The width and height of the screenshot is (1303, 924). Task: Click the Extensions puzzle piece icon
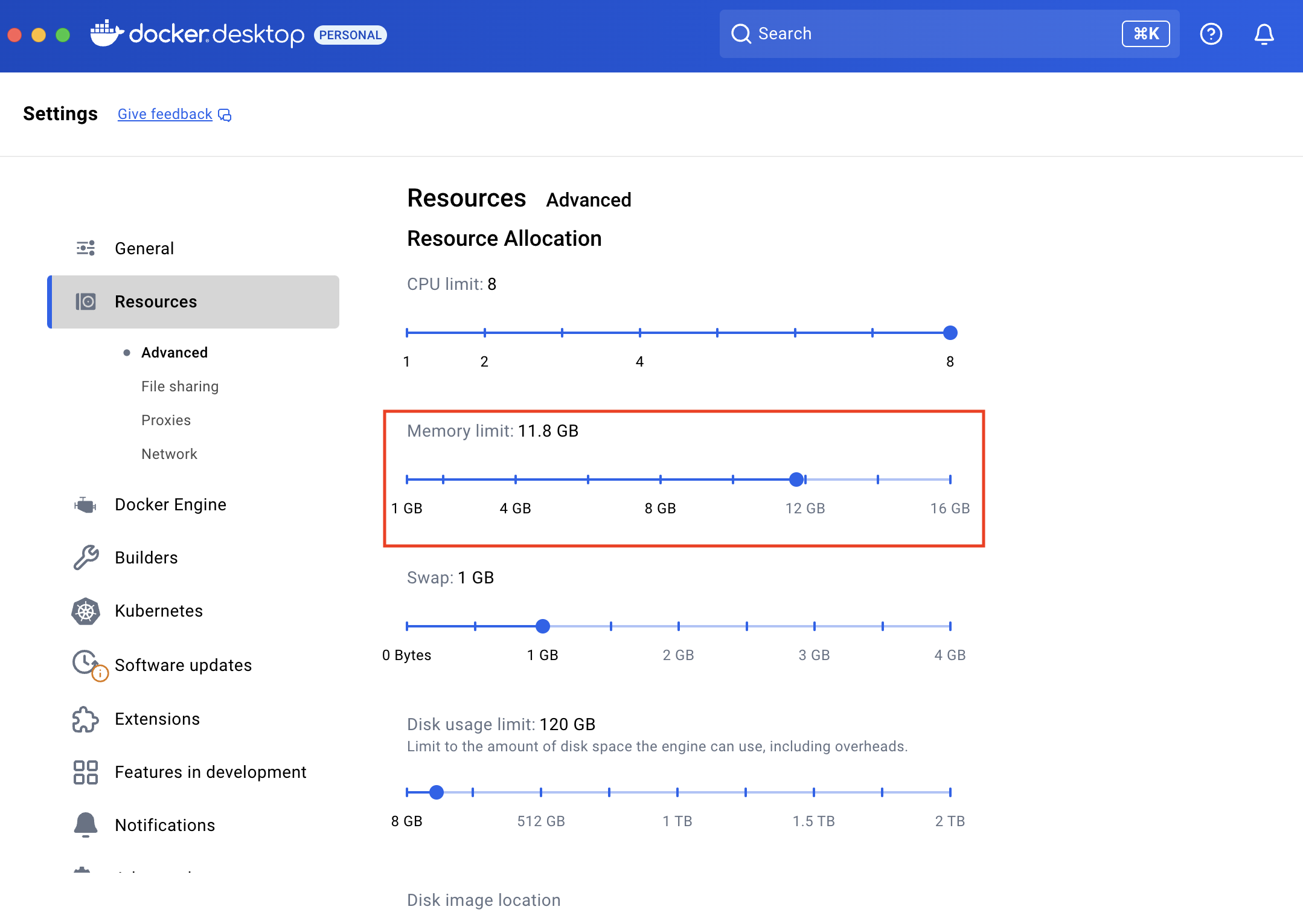point(86,719)
